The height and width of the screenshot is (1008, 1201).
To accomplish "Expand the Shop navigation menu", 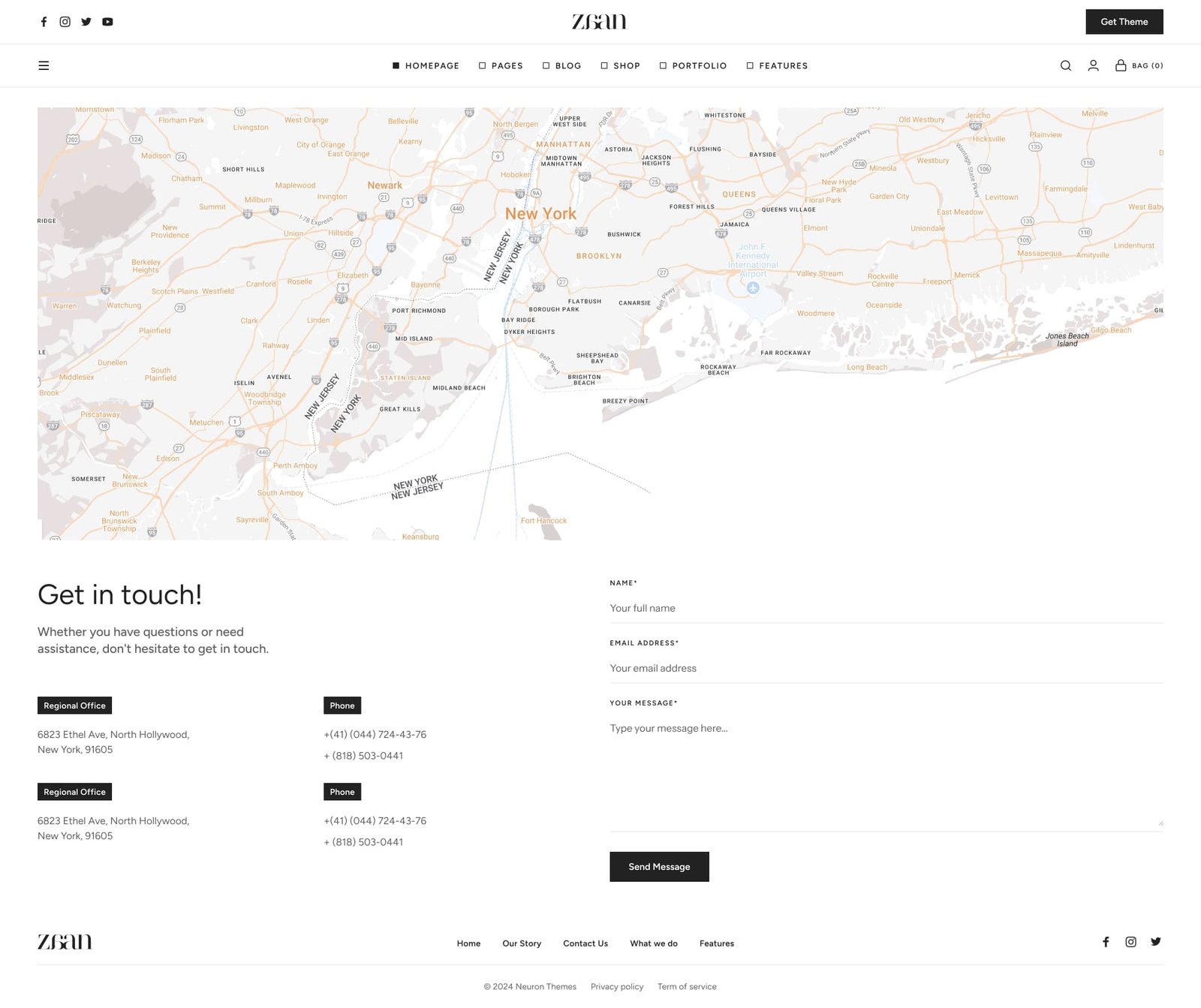I will [x=620, y=66].
